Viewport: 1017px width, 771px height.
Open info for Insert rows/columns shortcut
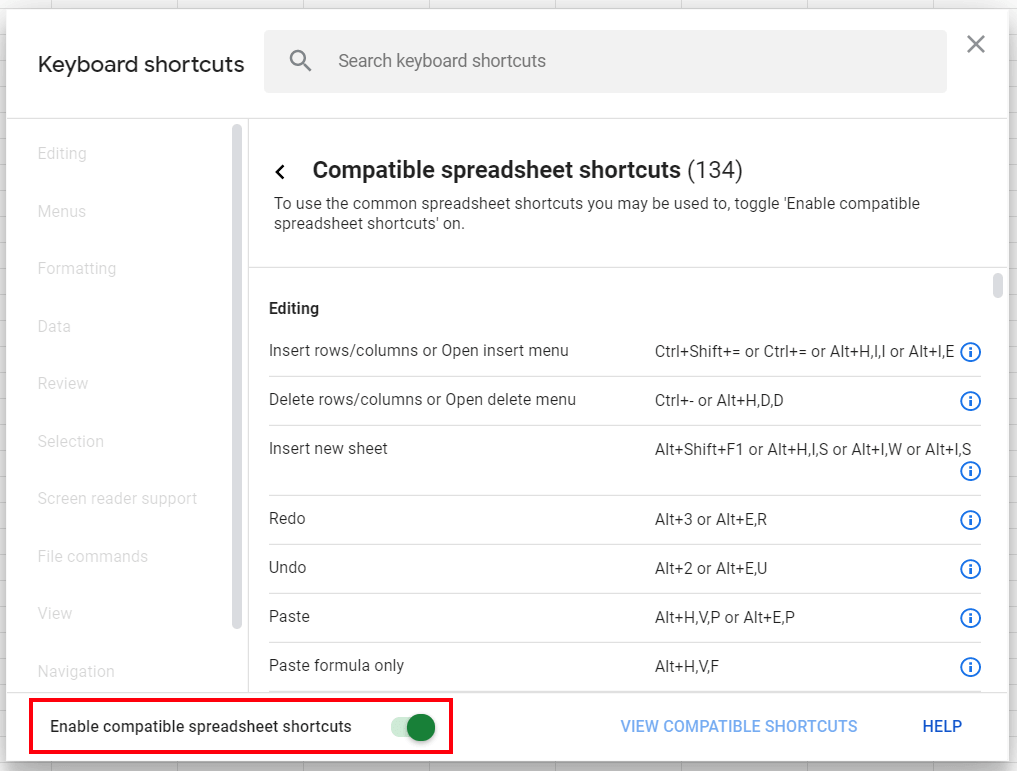pos(969,352)
